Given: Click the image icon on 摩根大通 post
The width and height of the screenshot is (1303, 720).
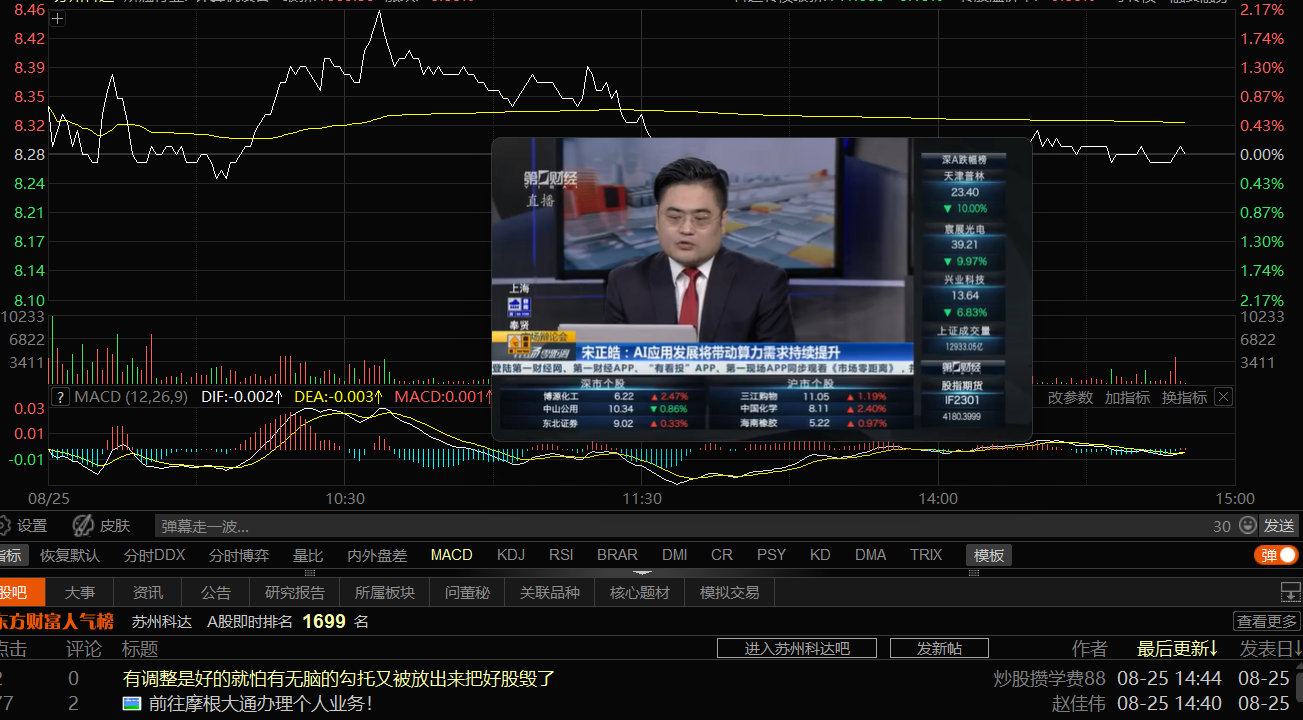Looking at the screenshot, I should [x=132, y=703].
